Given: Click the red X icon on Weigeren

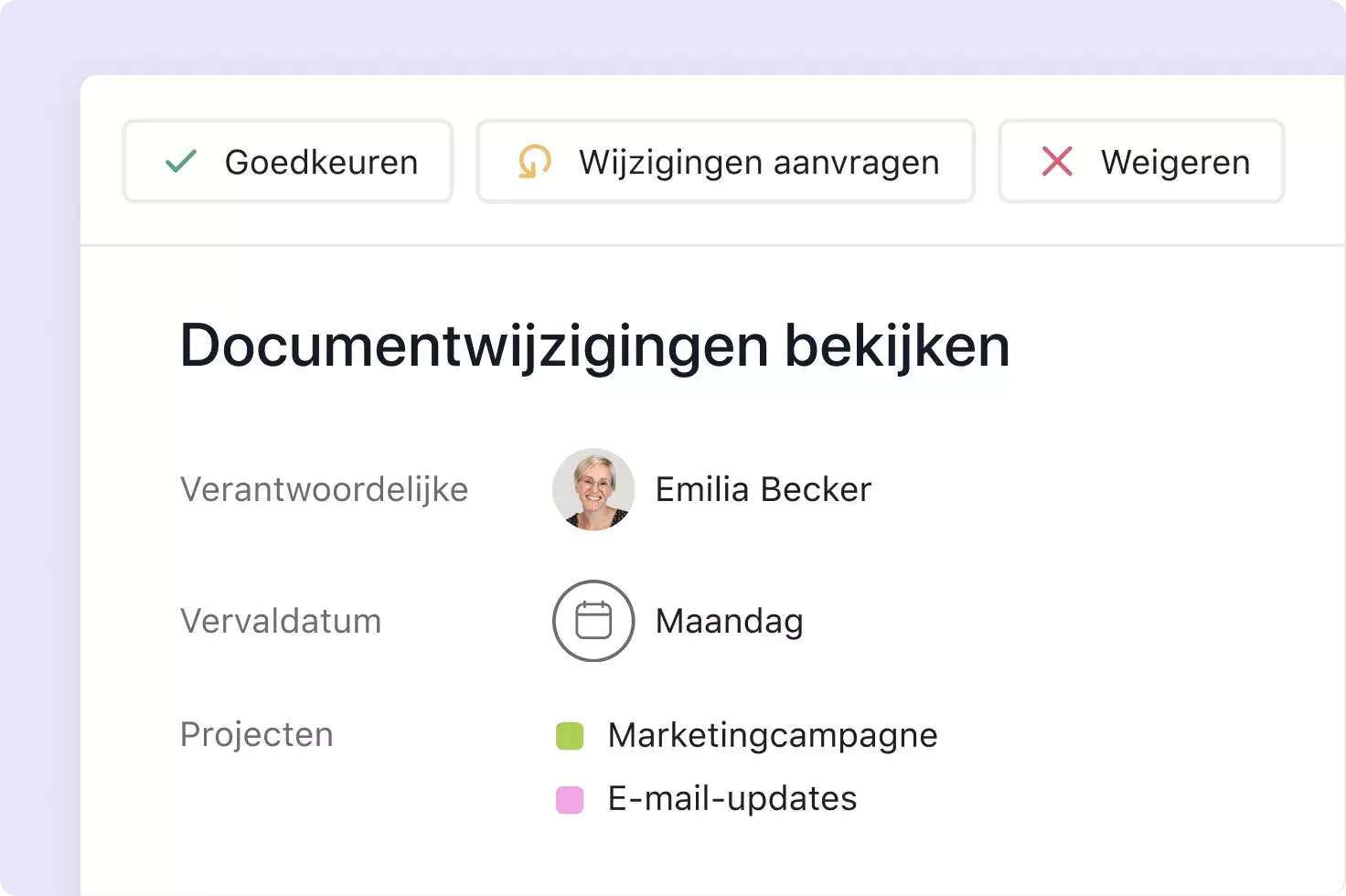Looking at the screenshot, I should tap(1056, 161).
